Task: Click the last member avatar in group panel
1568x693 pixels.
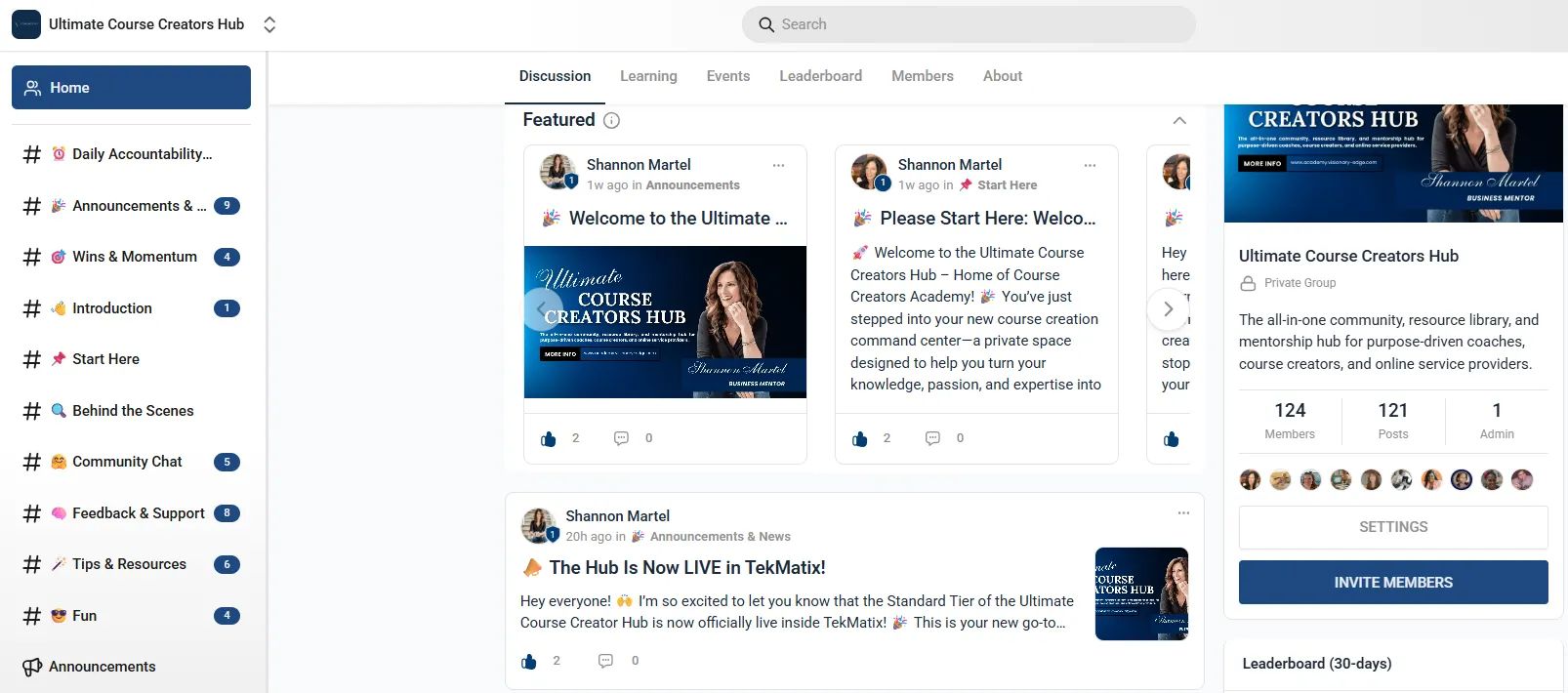Action: click(x=1522, y=479)
